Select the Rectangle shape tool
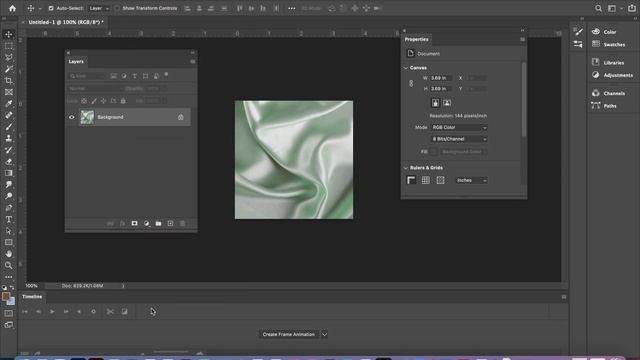 tap(9, 242)
